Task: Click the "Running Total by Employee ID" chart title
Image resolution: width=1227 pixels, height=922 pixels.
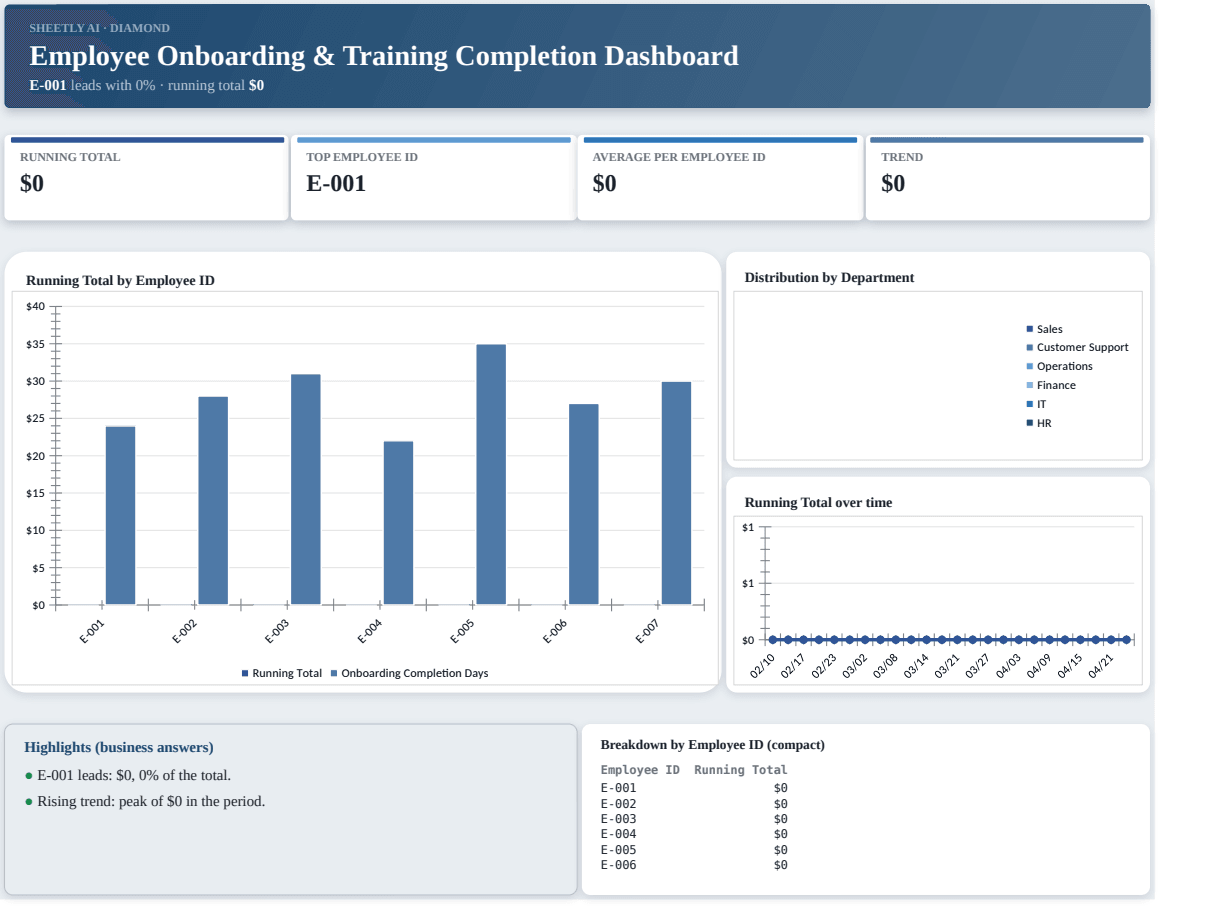Action: (120, 281)
